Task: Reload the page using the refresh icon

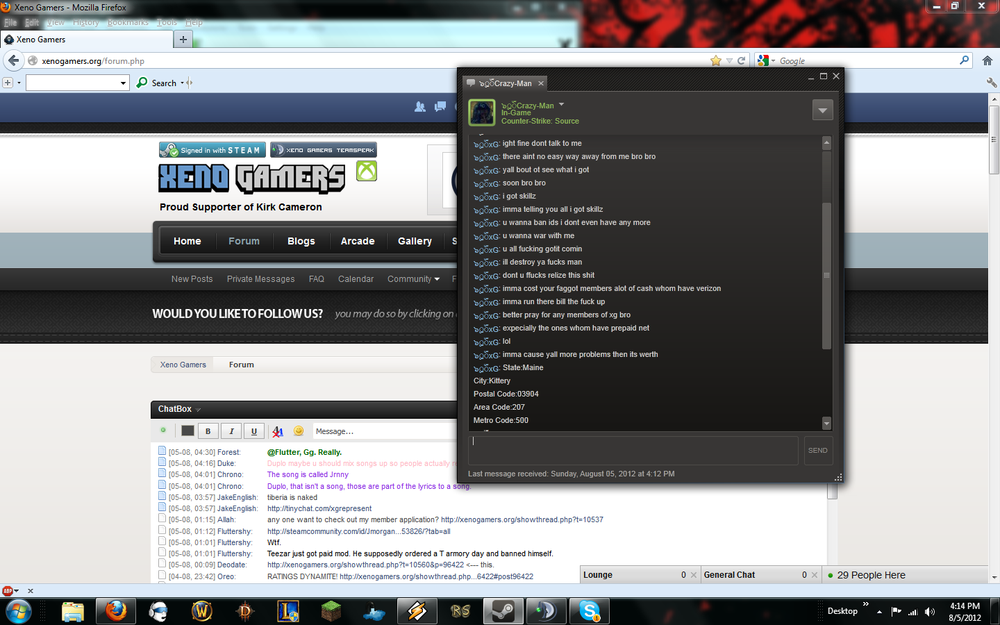Action: [x=741, y=61]
